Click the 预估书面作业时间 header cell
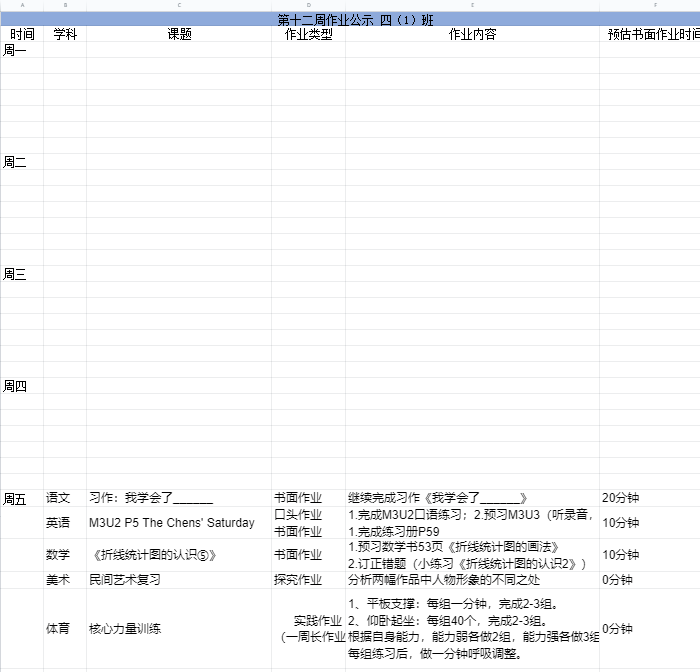Viewport: 700px width, 672px height. (x=650, y=34)
